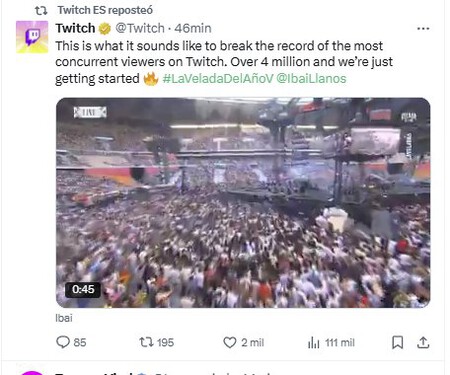Open the three-dot more options menu
The height and width of the screenshot is (375, 450).
pos(423,29)
